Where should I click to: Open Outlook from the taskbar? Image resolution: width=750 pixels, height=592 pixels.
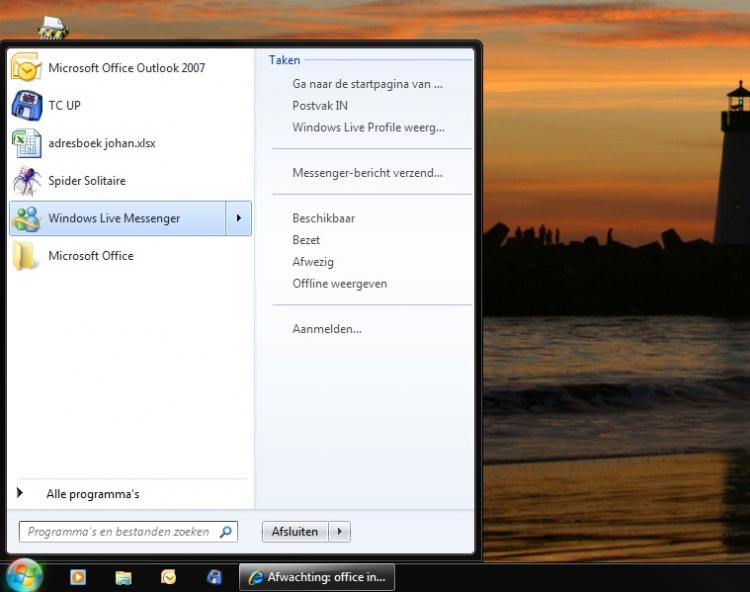[x=168, y=577]
